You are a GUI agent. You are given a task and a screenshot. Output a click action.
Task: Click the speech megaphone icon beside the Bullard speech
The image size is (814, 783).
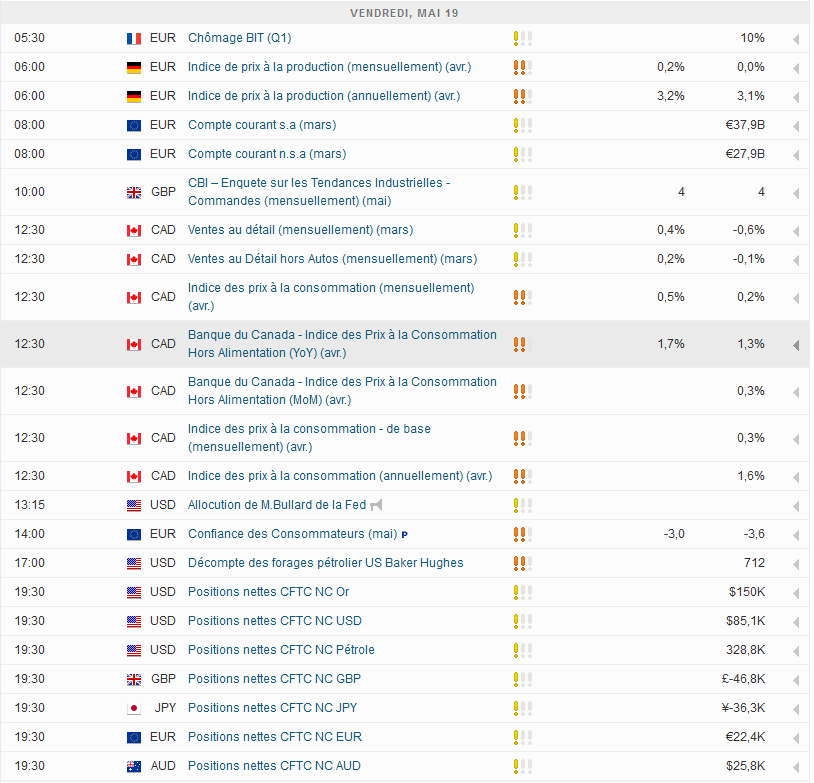point(376,505)
